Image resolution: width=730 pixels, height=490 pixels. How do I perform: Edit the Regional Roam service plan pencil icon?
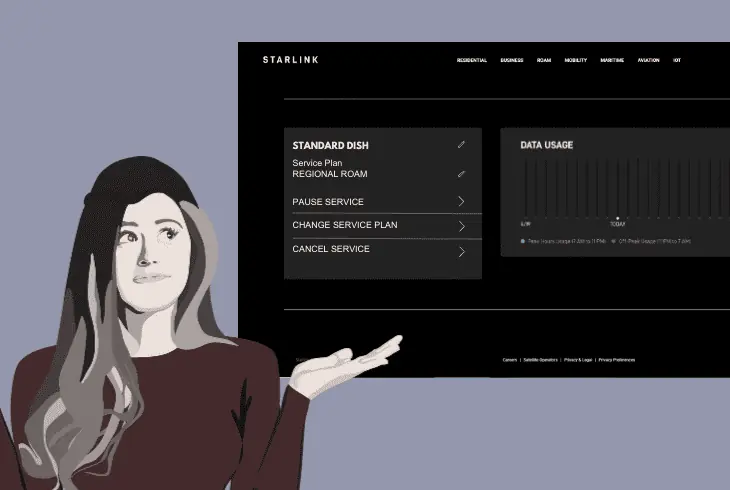coord(461,174)
